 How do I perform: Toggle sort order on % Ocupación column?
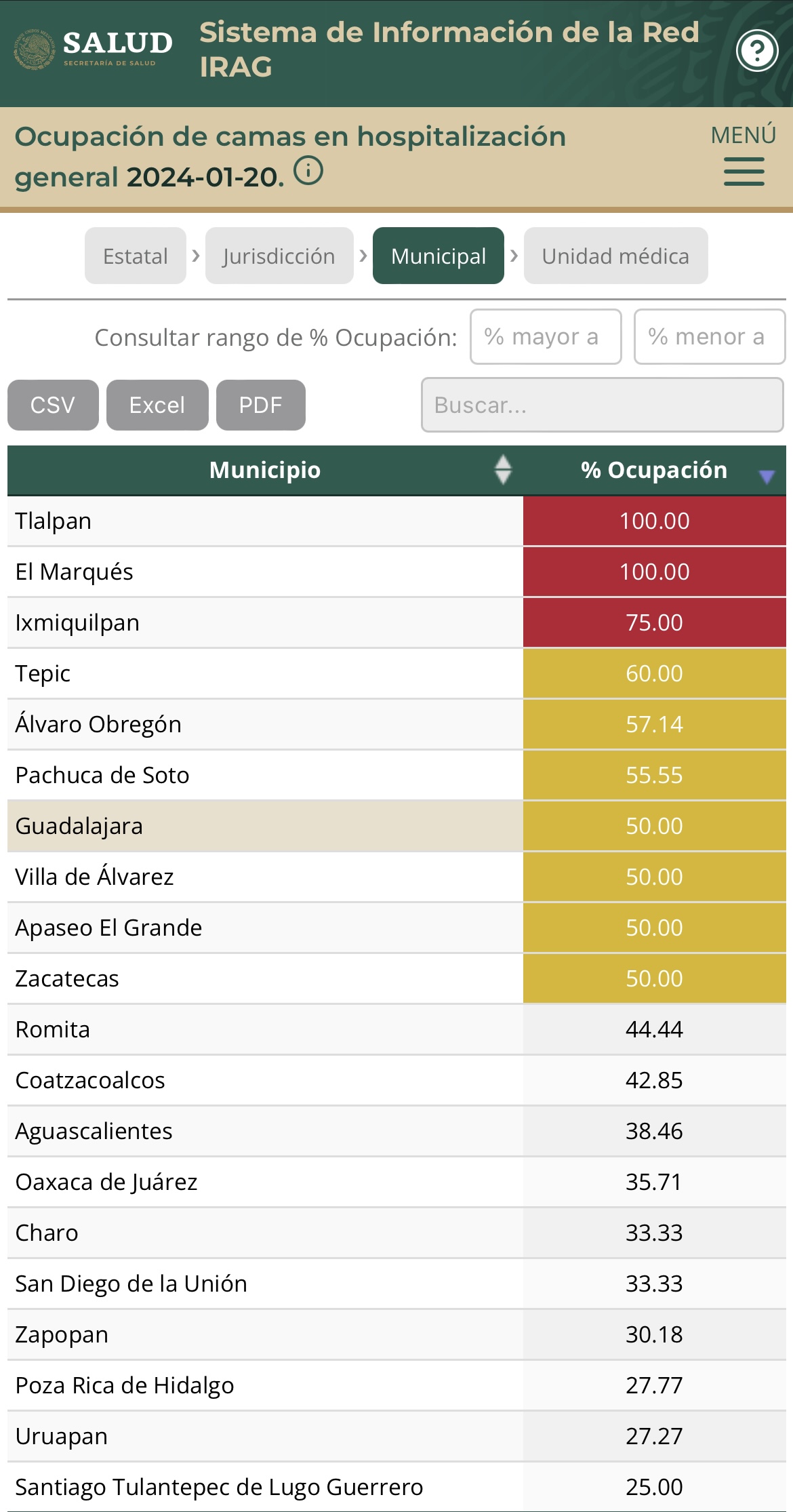tap(767, 477)
